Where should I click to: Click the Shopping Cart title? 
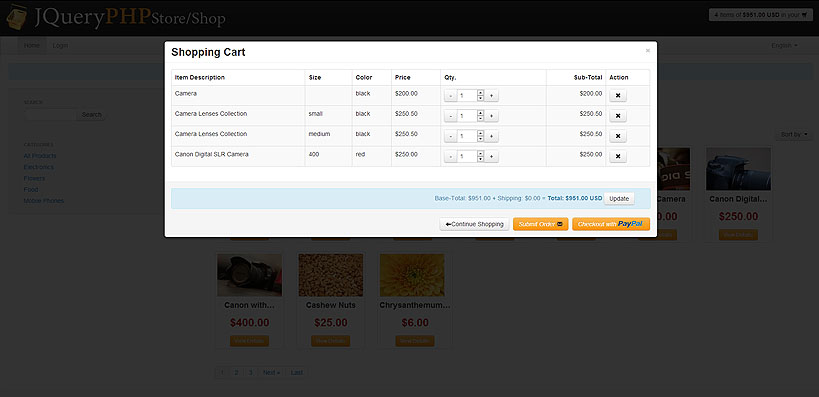pyautogui.click(x=208, y=52)
